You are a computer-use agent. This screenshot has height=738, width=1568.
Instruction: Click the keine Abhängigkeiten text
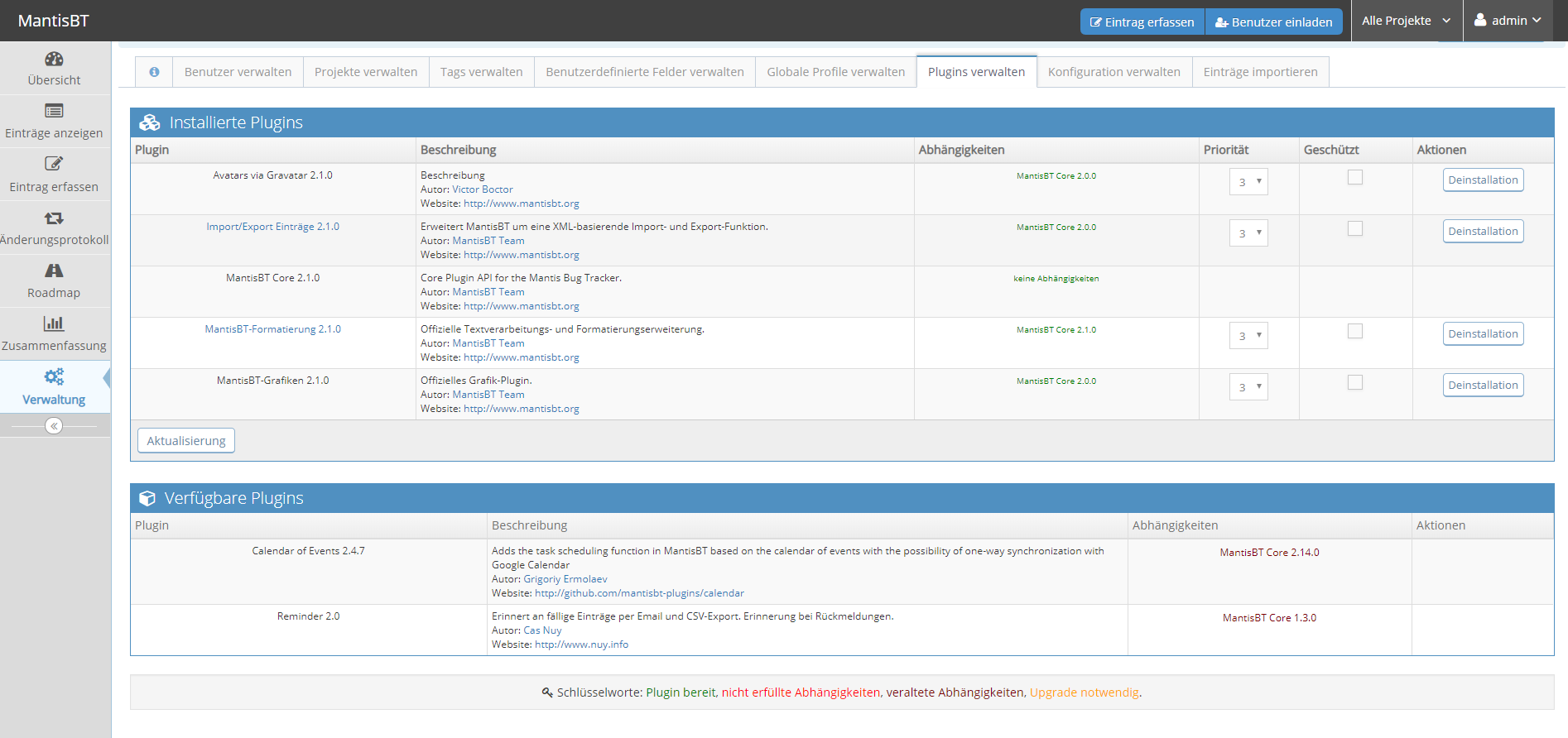pyautogui.click(x=1056, y=279)
